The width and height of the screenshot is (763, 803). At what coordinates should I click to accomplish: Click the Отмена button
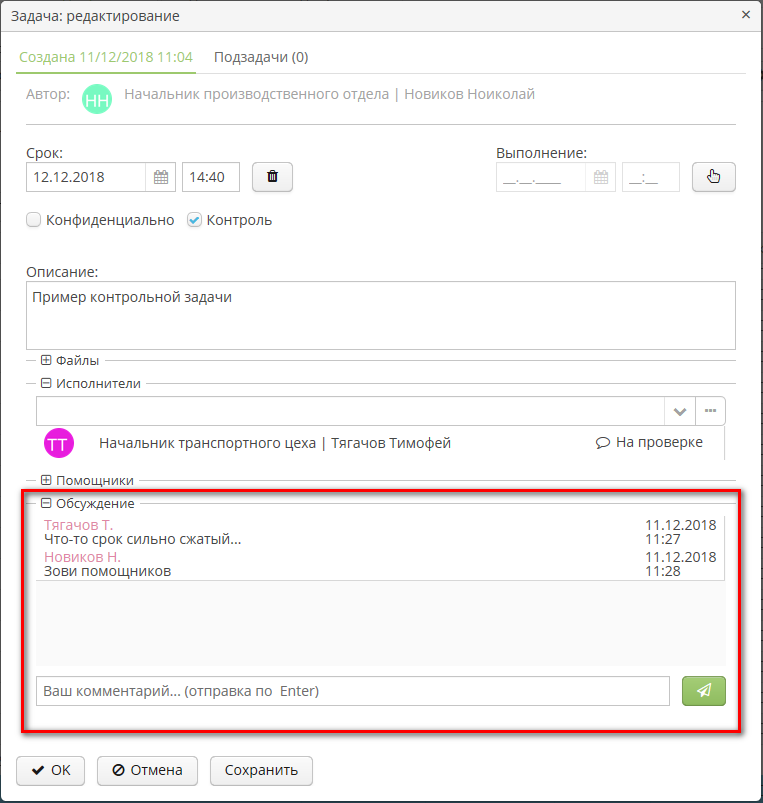point(147,770)
